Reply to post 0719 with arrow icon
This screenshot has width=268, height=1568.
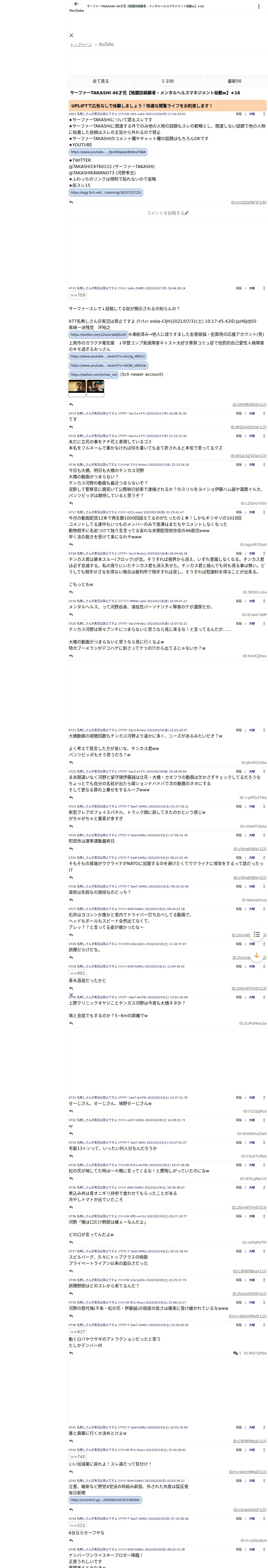point(71,614)
